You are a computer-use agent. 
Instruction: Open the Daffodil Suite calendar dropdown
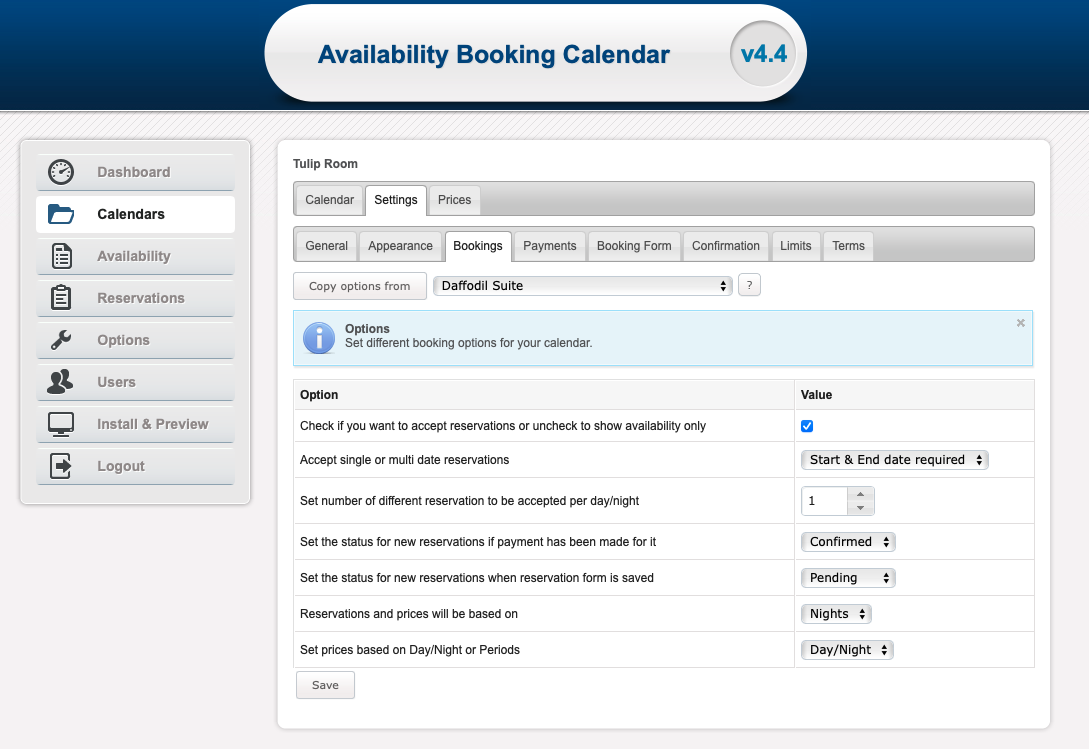coord(583,286)
